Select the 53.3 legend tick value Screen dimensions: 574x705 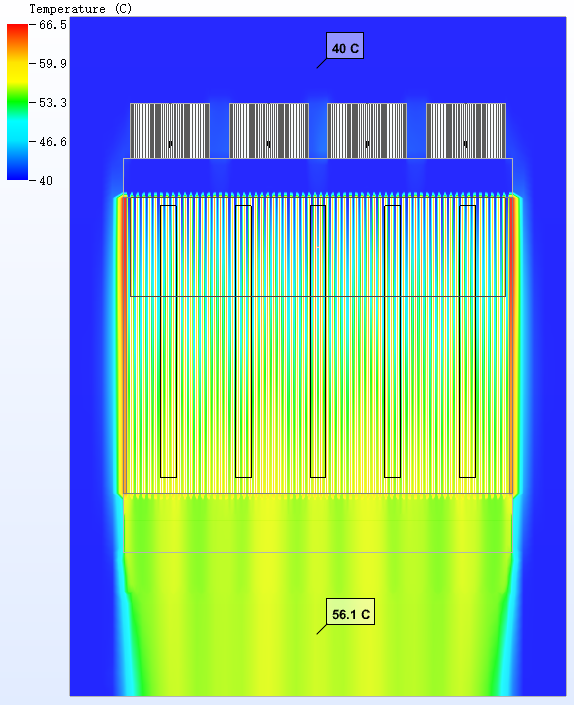click(x=53, y=103)
